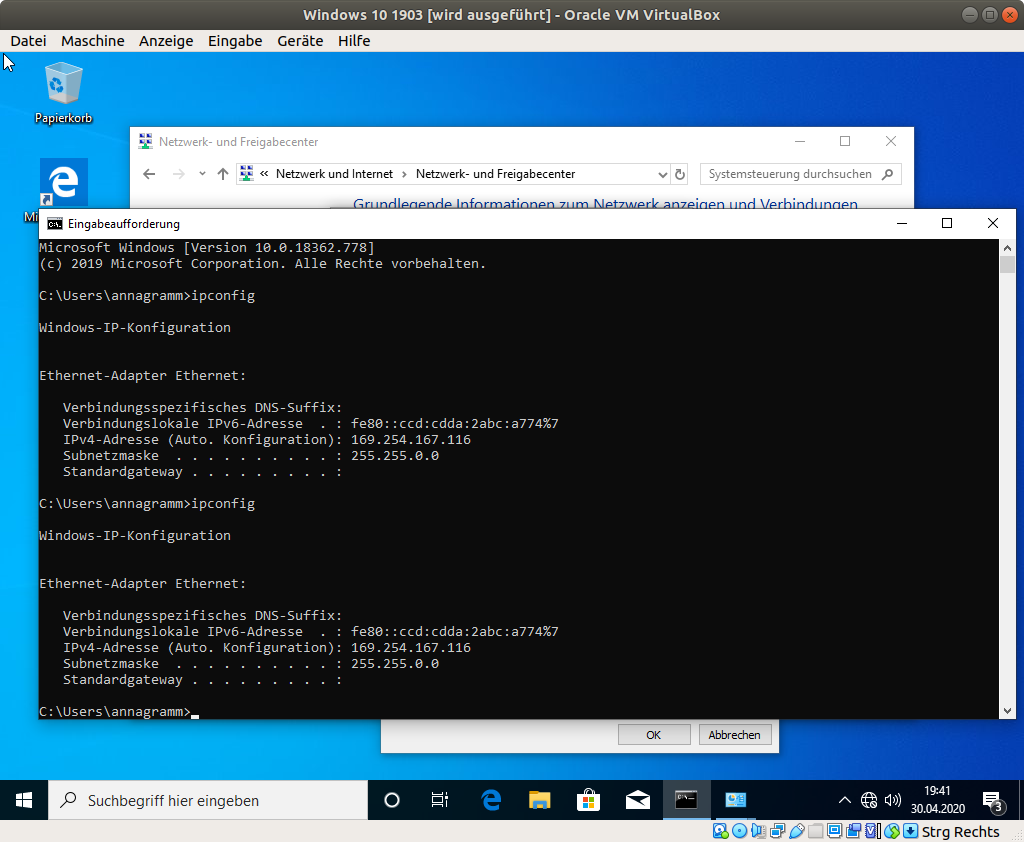Click the VirtualBox recording indicator
This screenshot has height=842, width=1024.
pos(853,831)
